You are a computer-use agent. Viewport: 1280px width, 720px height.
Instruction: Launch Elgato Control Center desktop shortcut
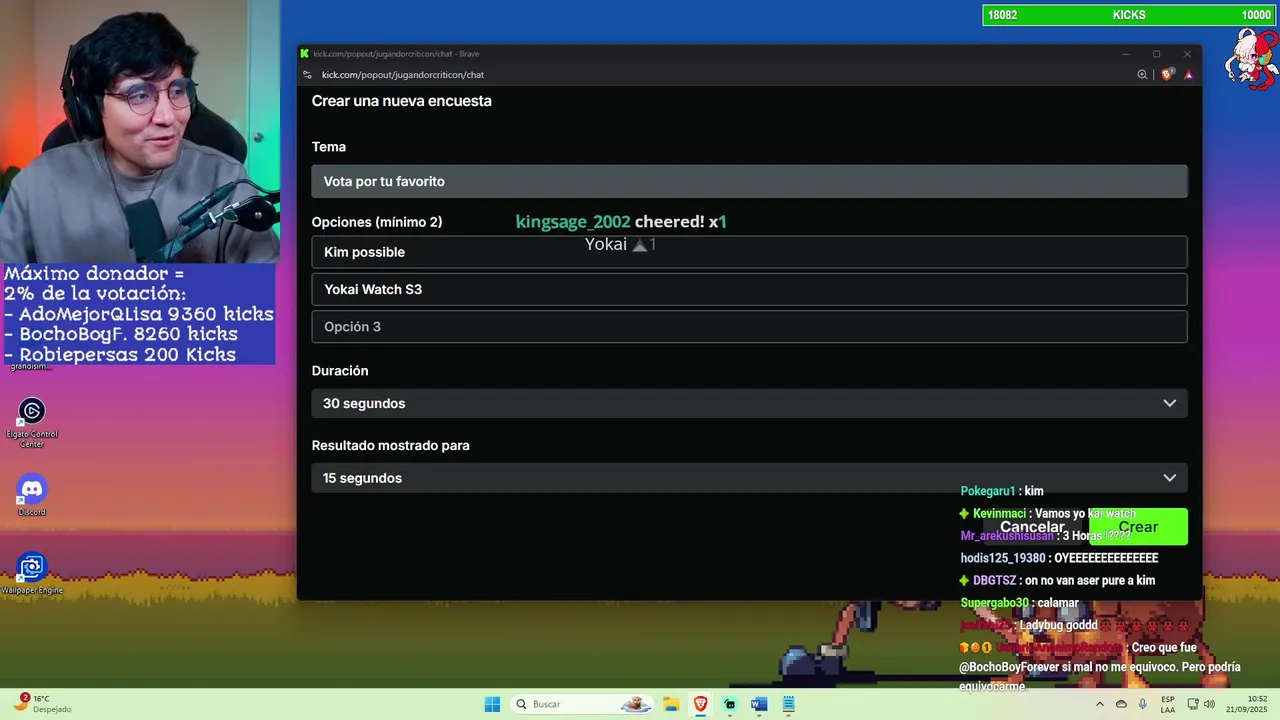32,423
